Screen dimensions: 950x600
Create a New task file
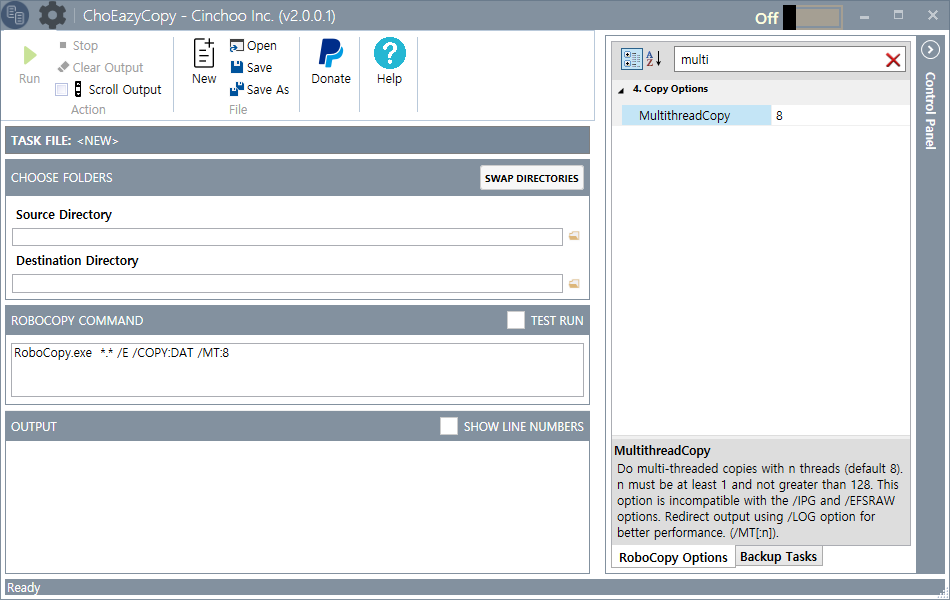[204, 62]
